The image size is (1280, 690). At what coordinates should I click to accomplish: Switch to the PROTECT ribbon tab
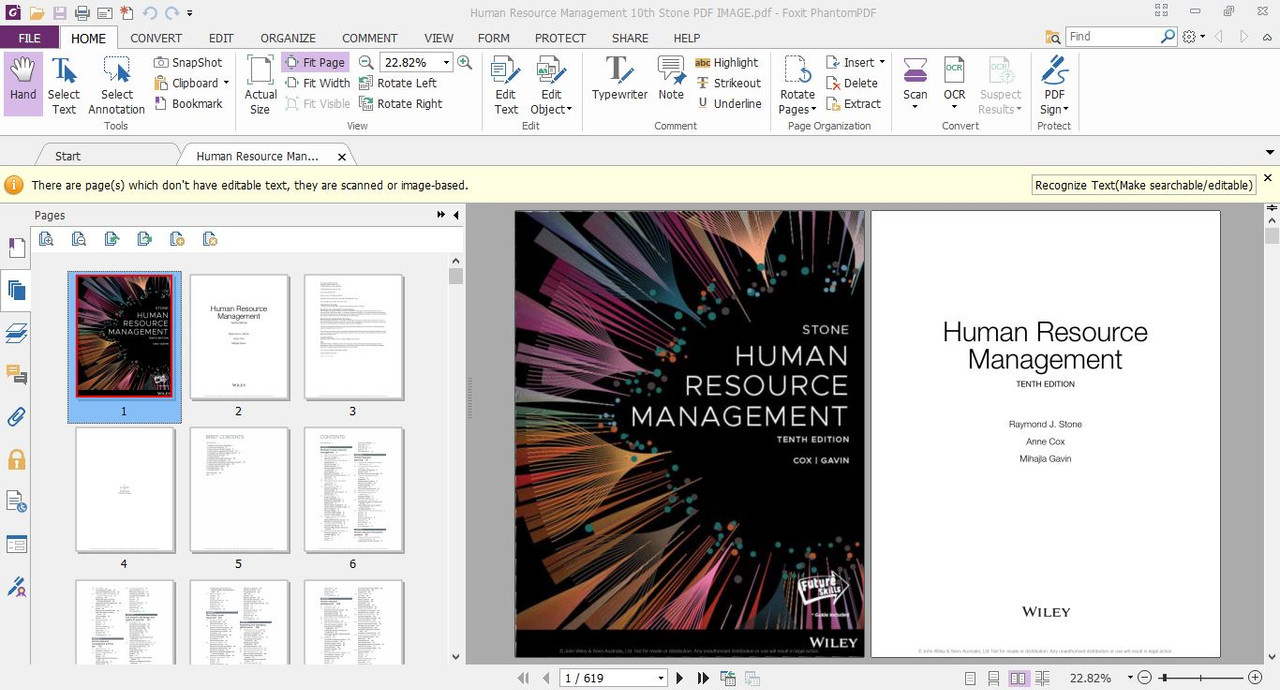point(560,38)
